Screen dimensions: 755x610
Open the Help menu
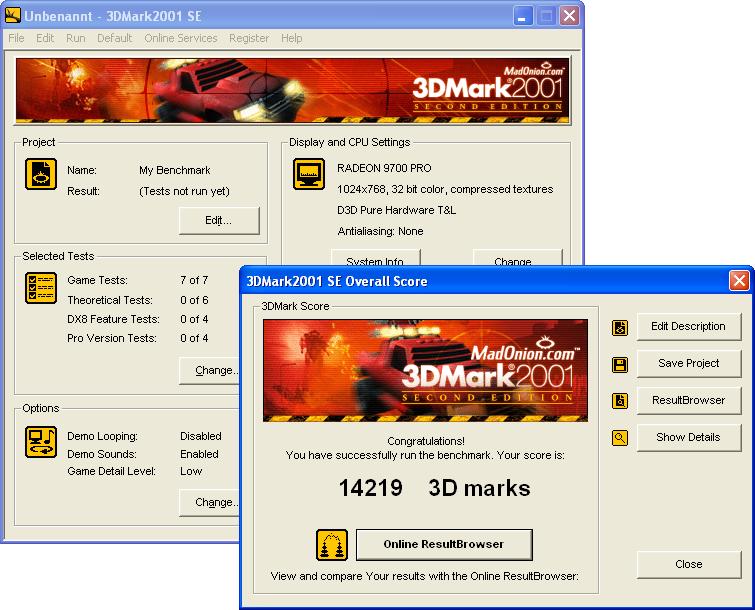pos(291,38)
